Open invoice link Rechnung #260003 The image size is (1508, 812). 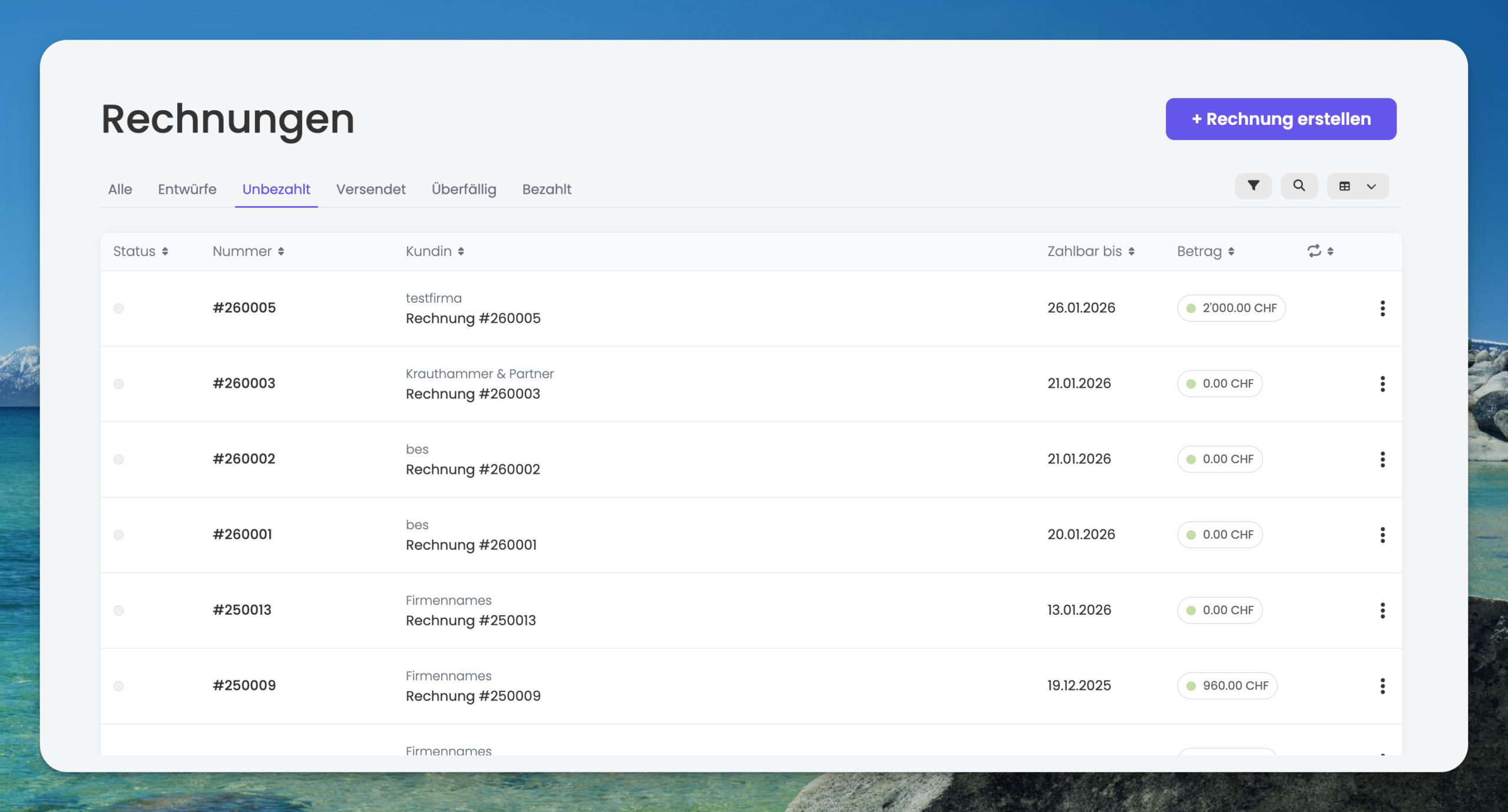point(472,394)
